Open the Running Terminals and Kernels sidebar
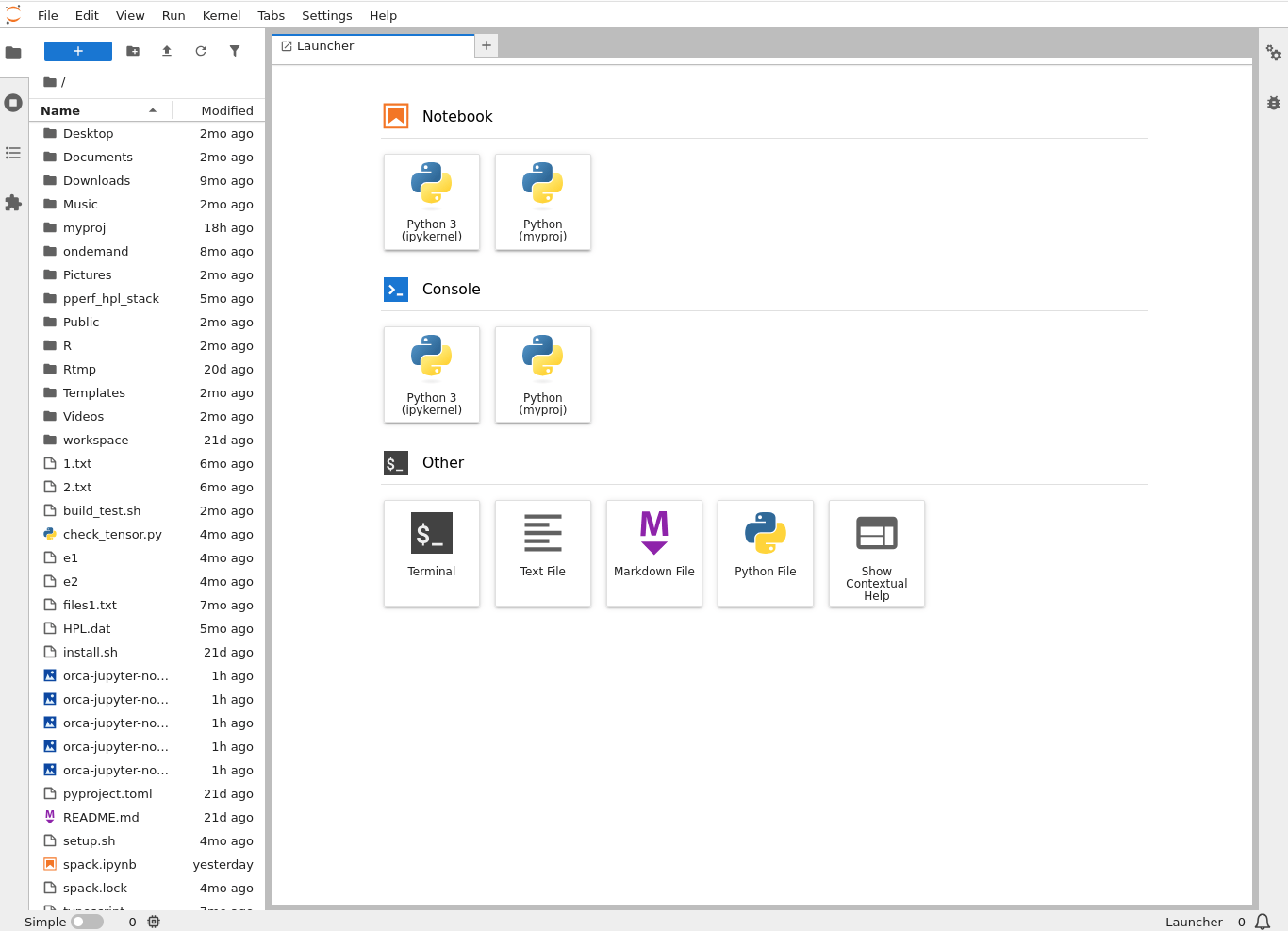This screenshot has width=1288, height=931. click(x=13, y=103)
